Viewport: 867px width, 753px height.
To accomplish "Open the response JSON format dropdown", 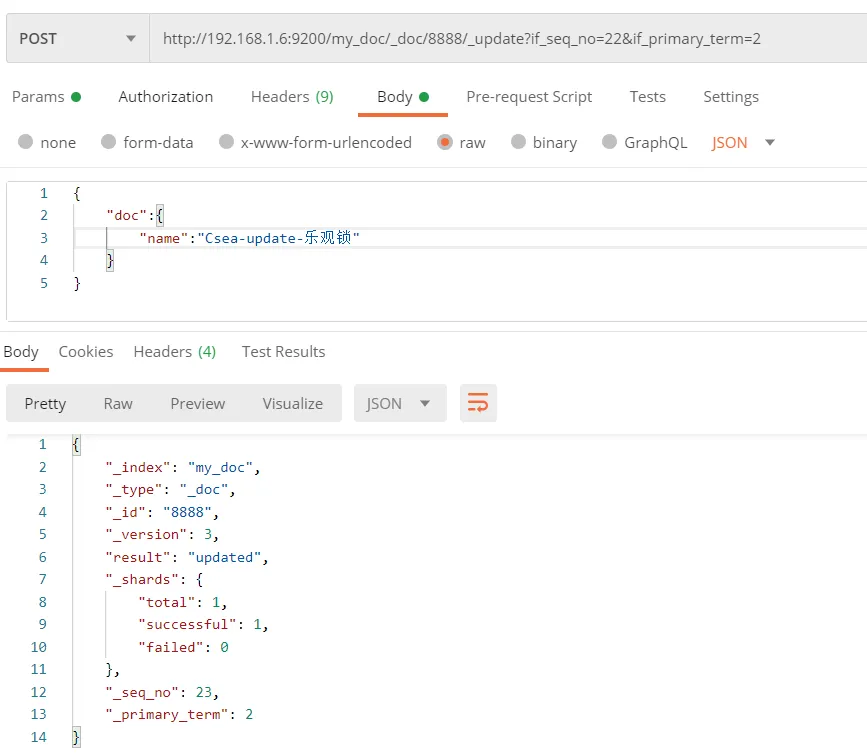I will (x=399, y=403).
